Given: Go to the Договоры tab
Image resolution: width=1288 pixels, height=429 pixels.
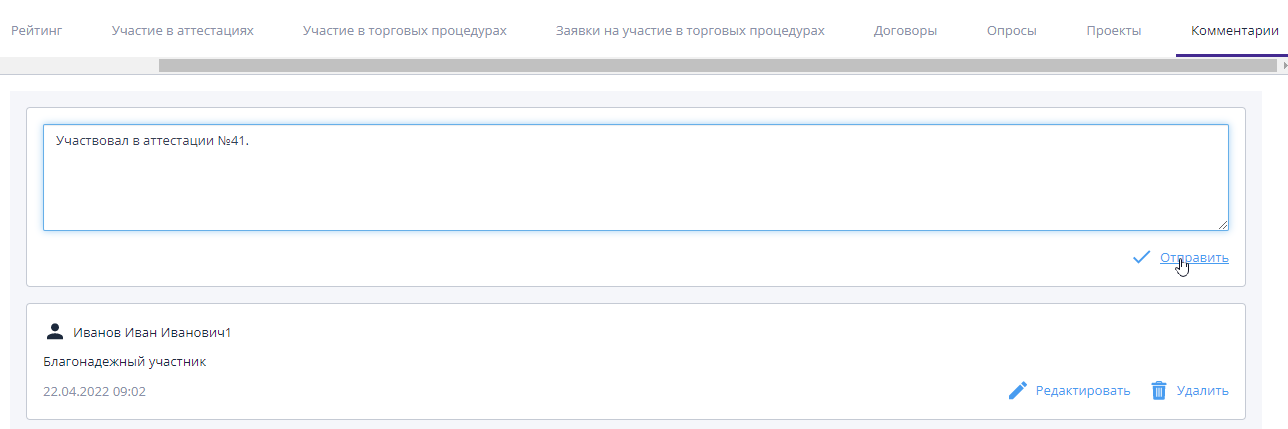Looking at the screenshot, I should point(905,31).
